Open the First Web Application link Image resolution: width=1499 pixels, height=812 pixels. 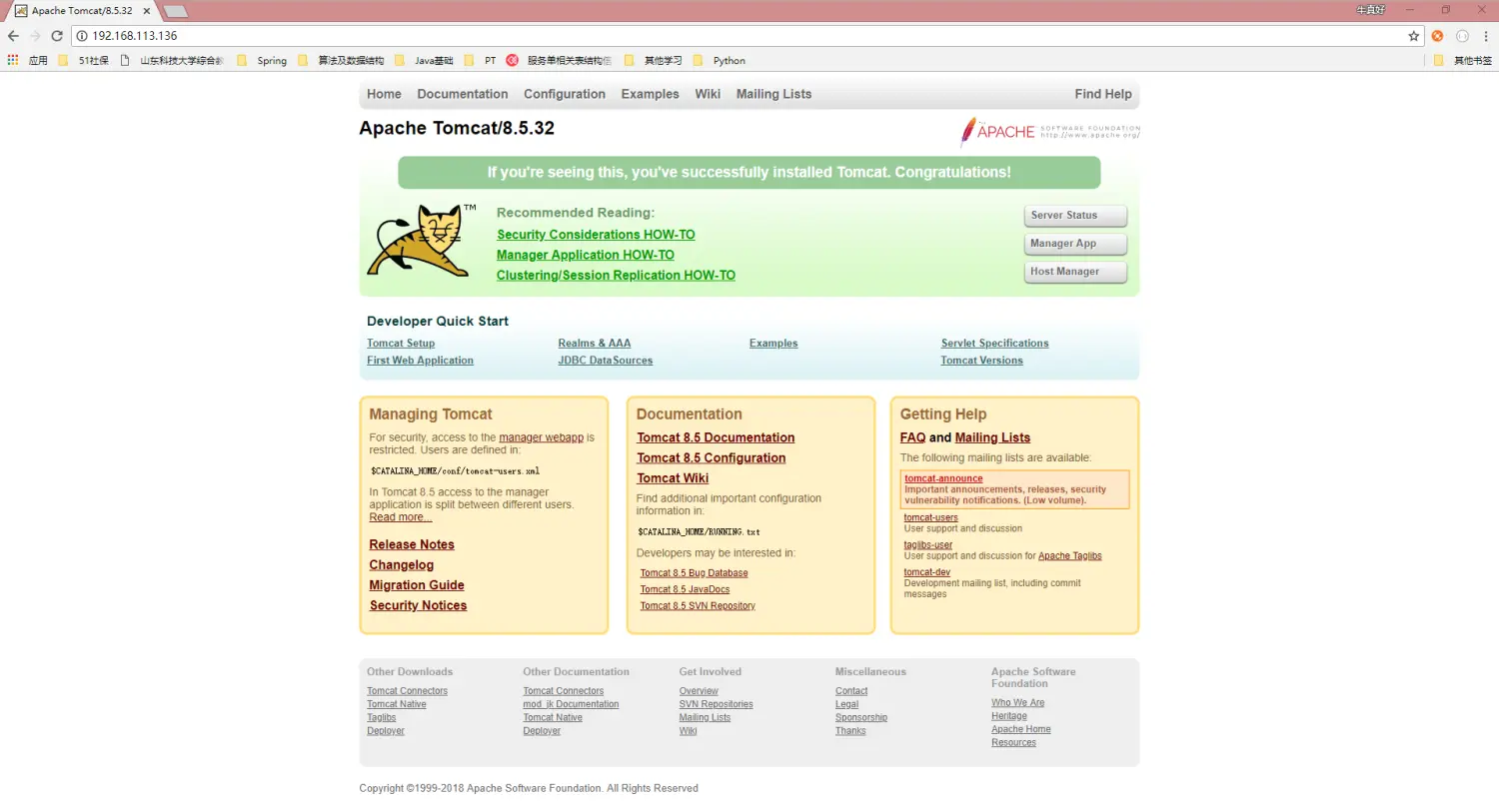pos(420,361)
